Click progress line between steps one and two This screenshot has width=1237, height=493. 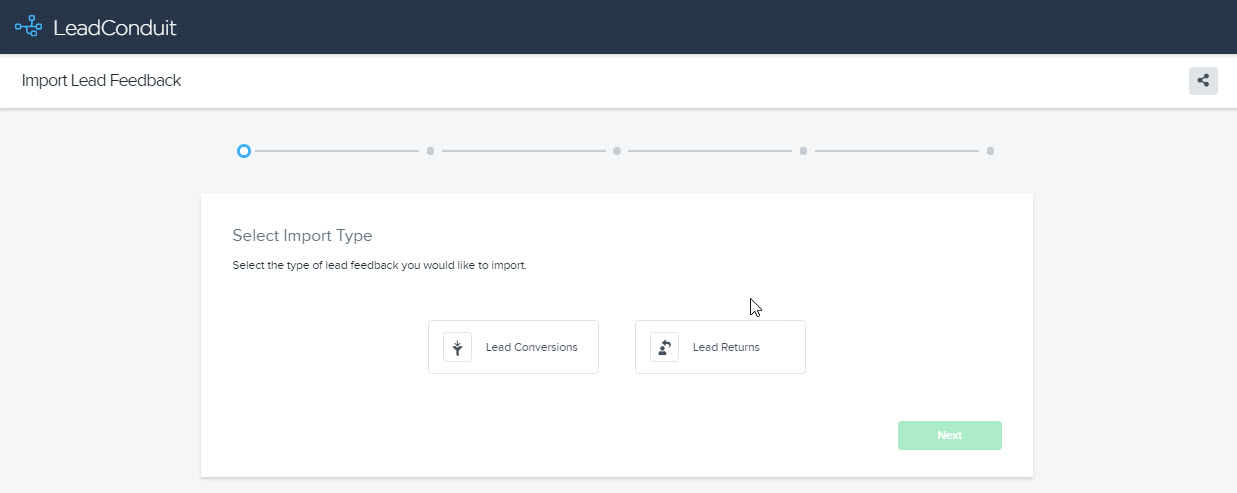coord(336,151)
